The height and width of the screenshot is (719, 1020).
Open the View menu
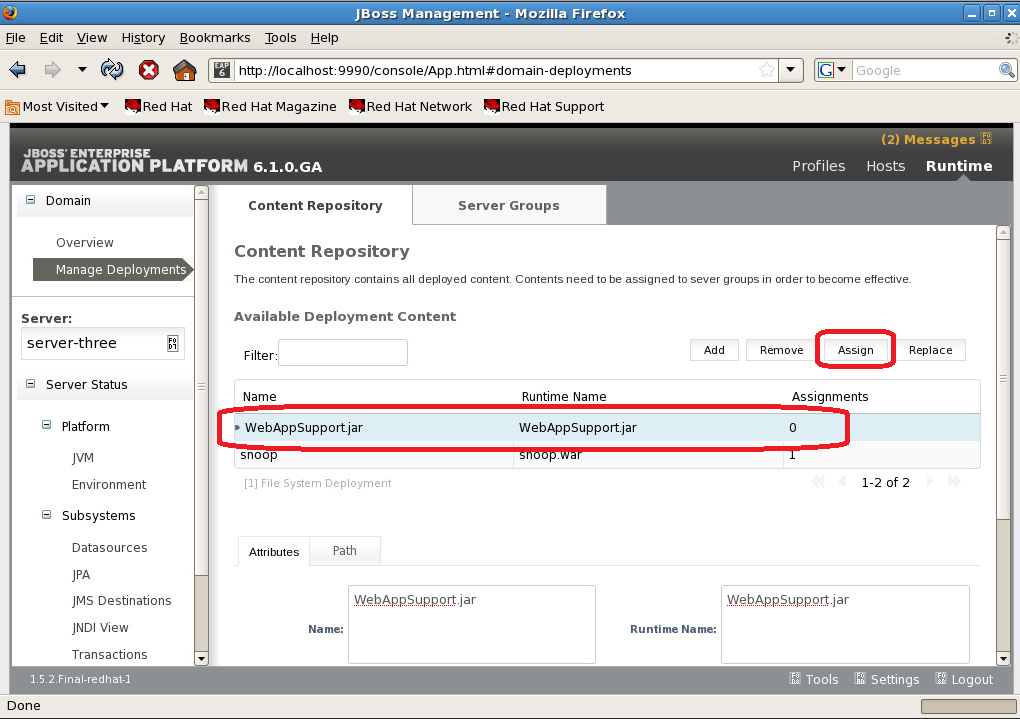(92, 38)
